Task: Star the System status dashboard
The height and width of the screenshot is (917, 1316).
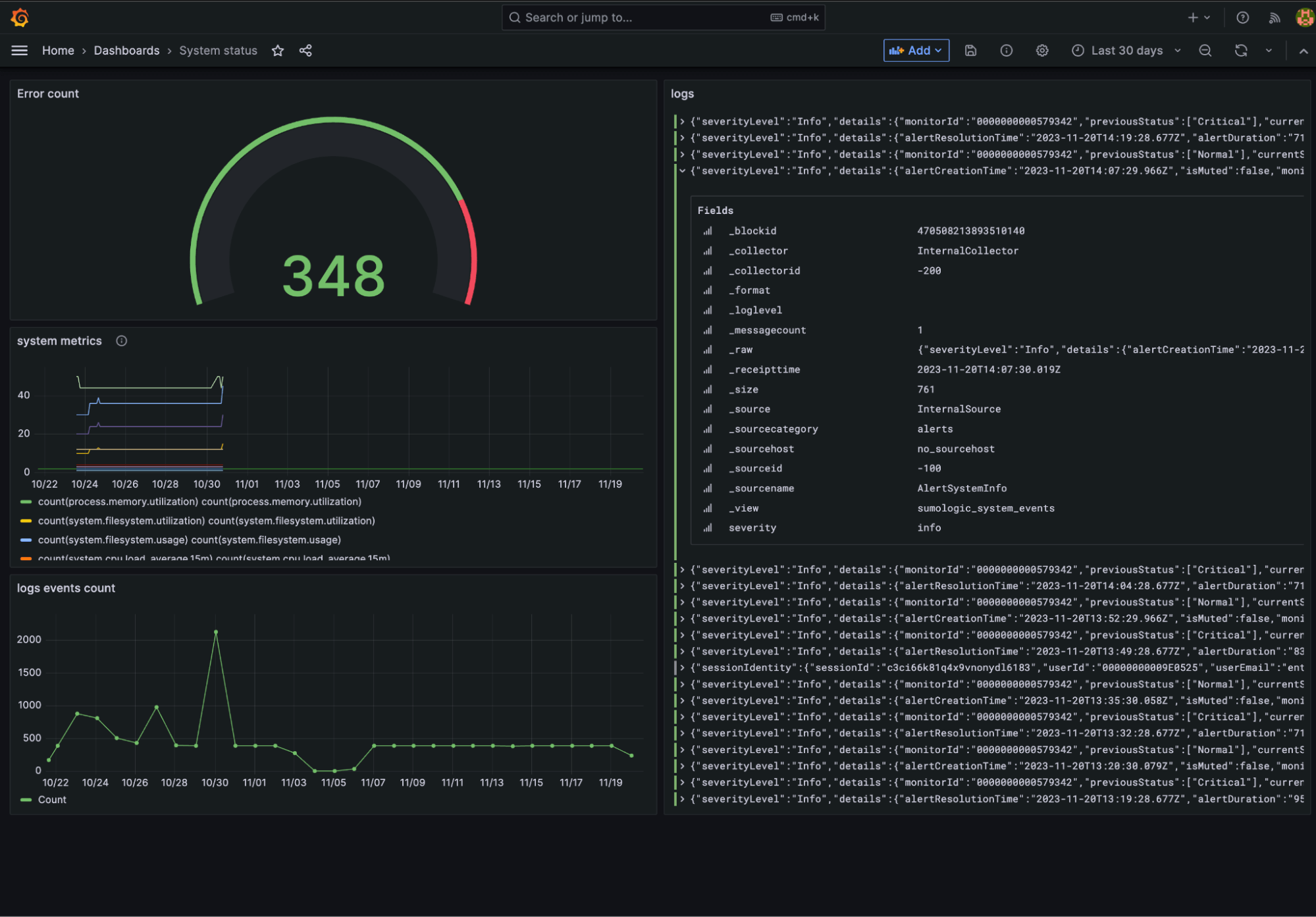Action: pyautogui.click(x=278, y=50)
